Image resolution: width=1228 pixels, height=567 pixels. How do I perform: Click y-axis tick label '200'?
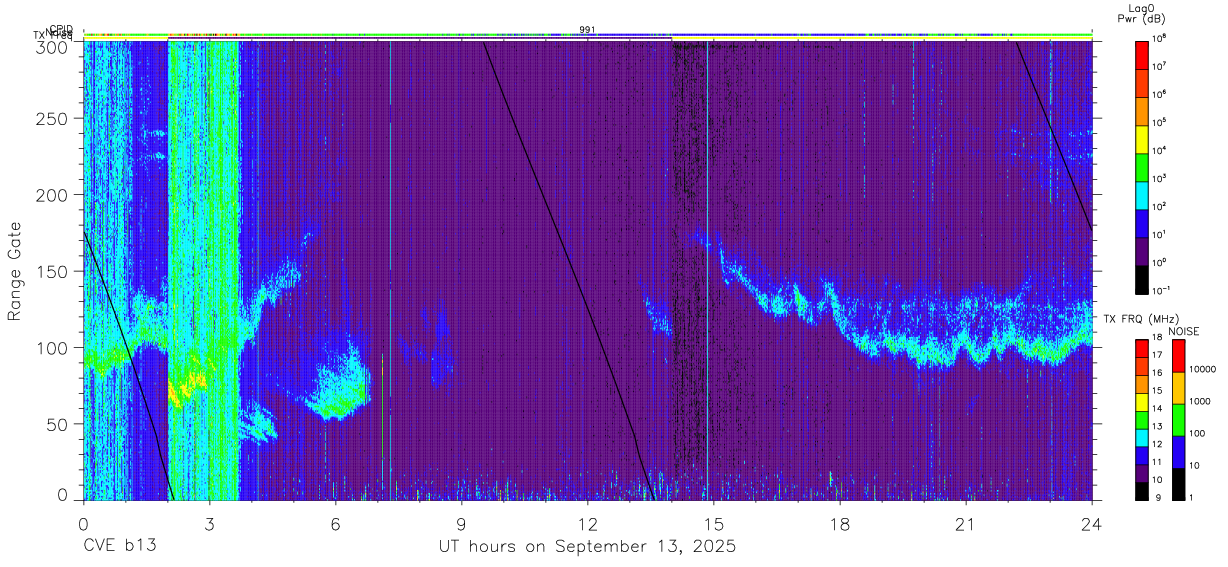click(x=54, y=196)
